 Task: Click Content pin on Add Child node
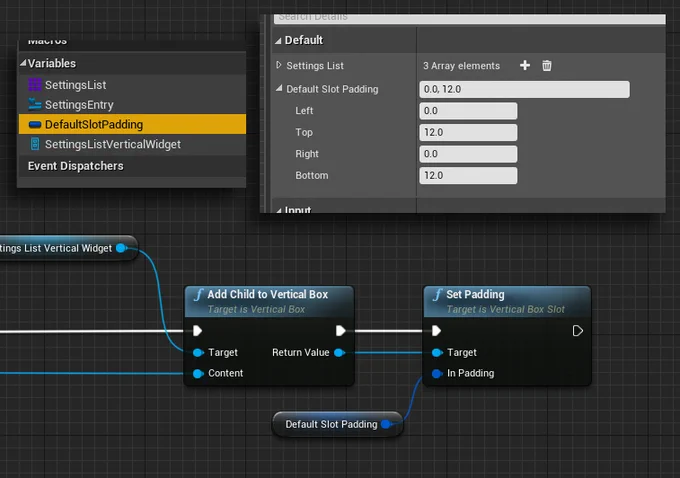pos(198,373)
